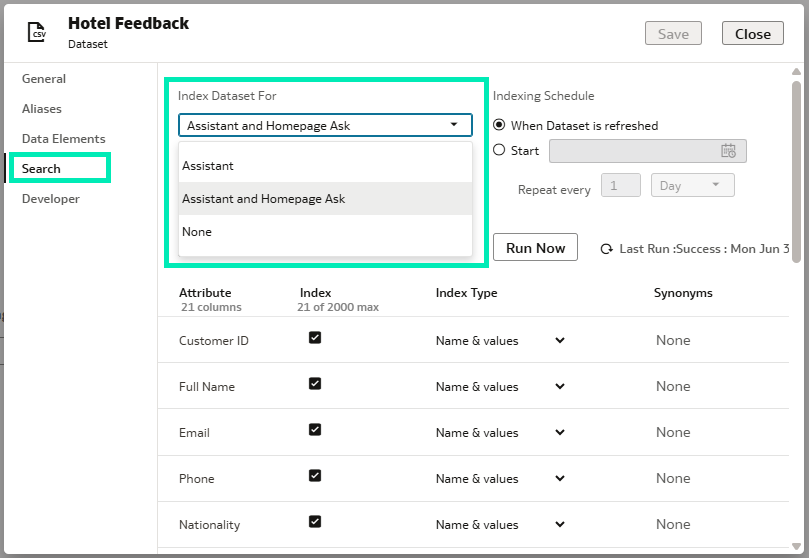Image resolution: width=809 pixels, height=558 pixels.
Task: Open the Day repeat interval dropdown
Action: (692, 186)
